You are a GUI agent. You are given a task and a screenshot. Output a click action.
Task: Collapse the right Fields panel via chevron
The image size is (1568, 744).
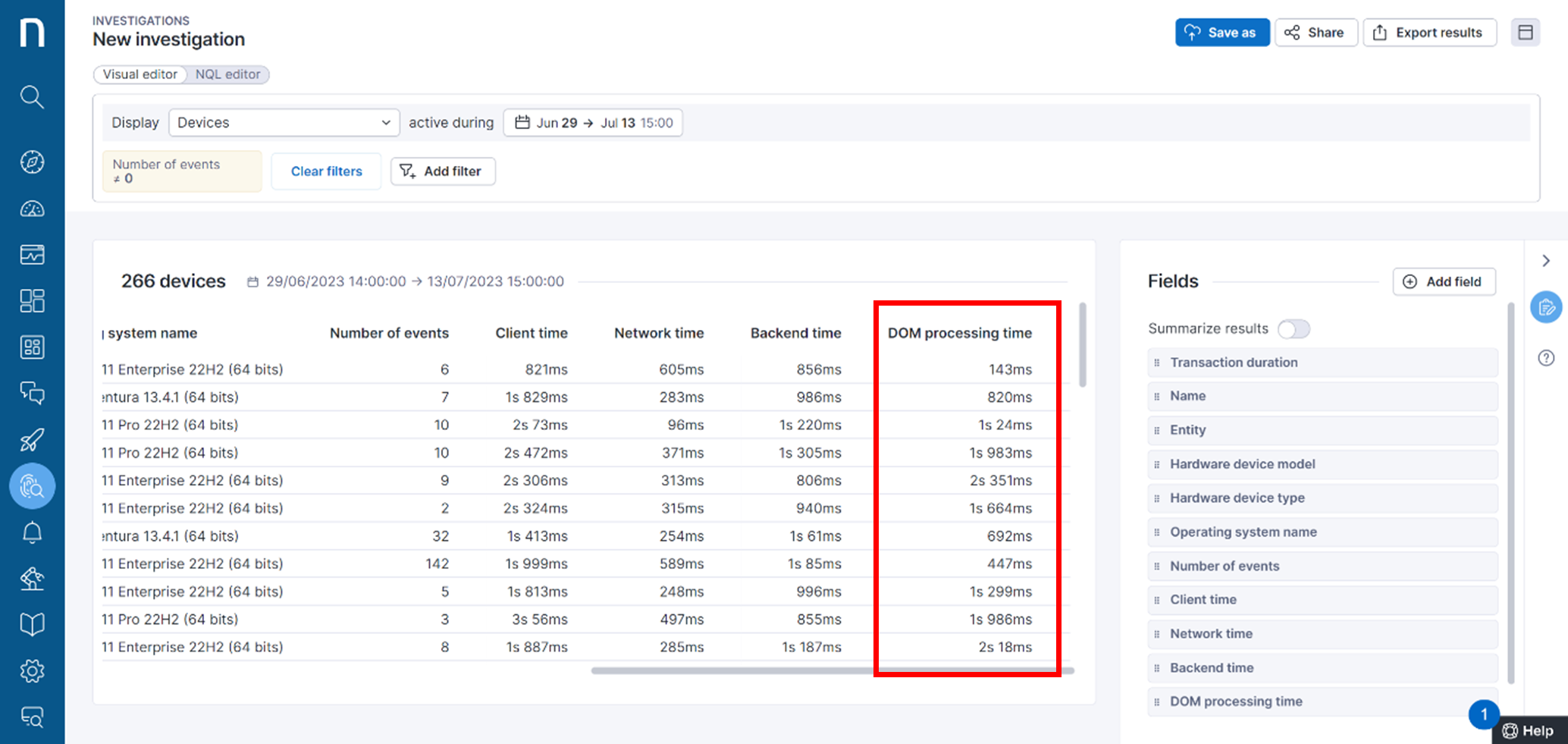(x=1546, y=260)
